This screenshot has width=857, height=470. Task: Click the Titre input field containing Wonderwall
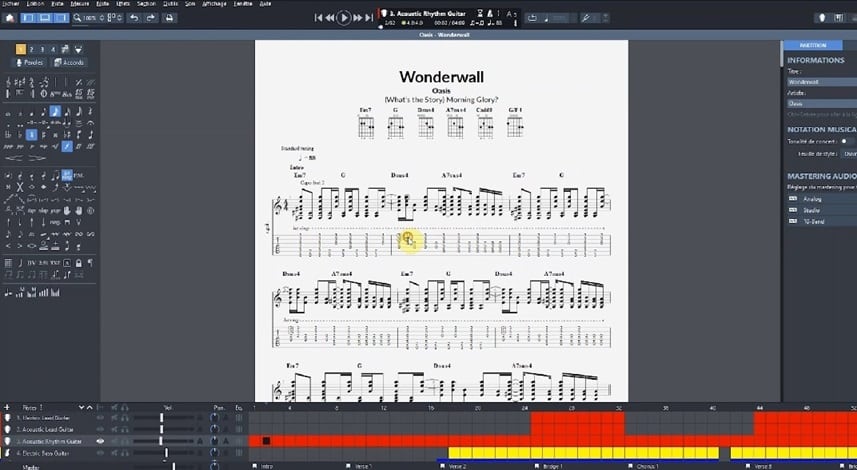822,81
